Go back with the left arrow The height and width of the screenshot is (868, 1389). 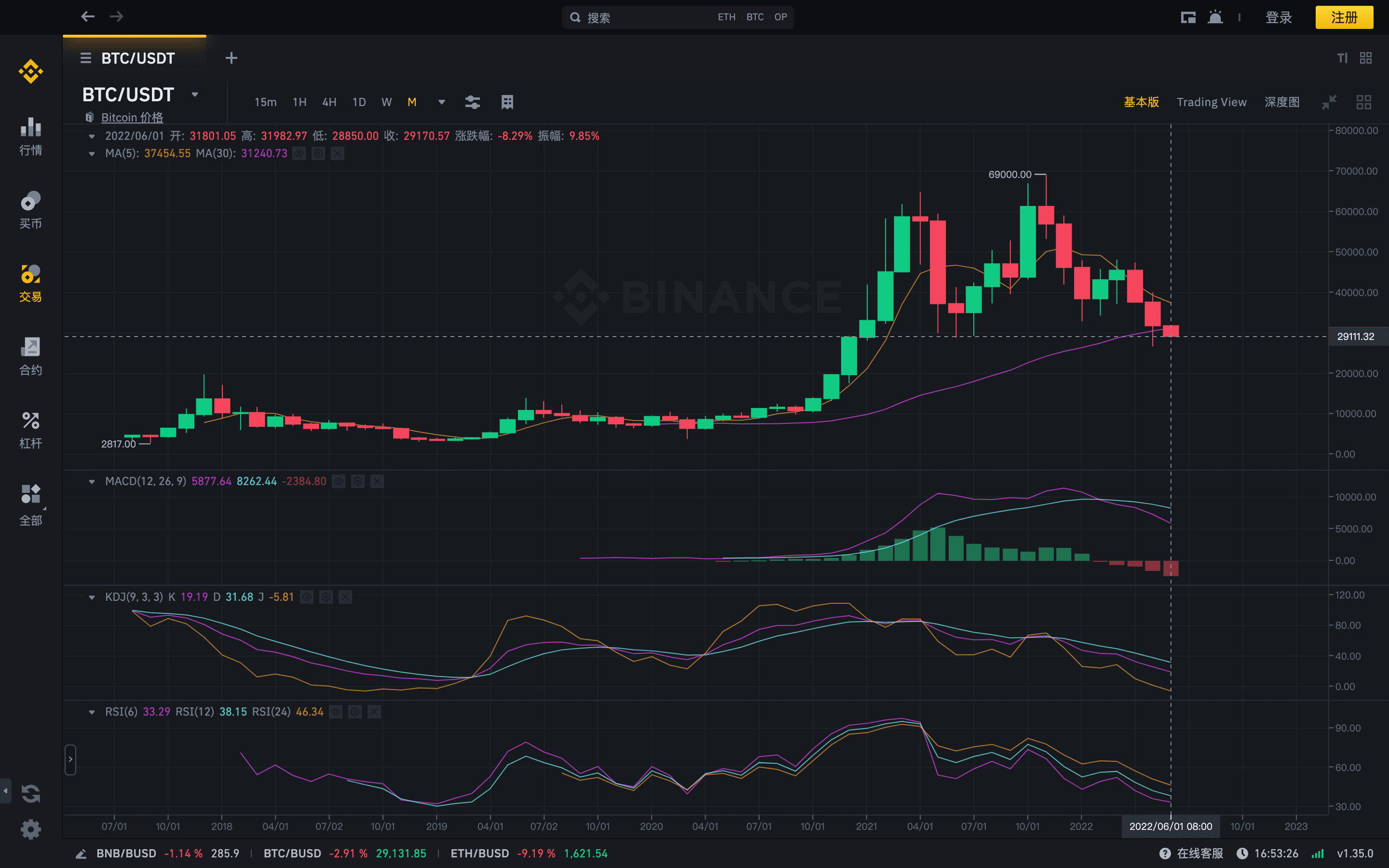[88, 17]
